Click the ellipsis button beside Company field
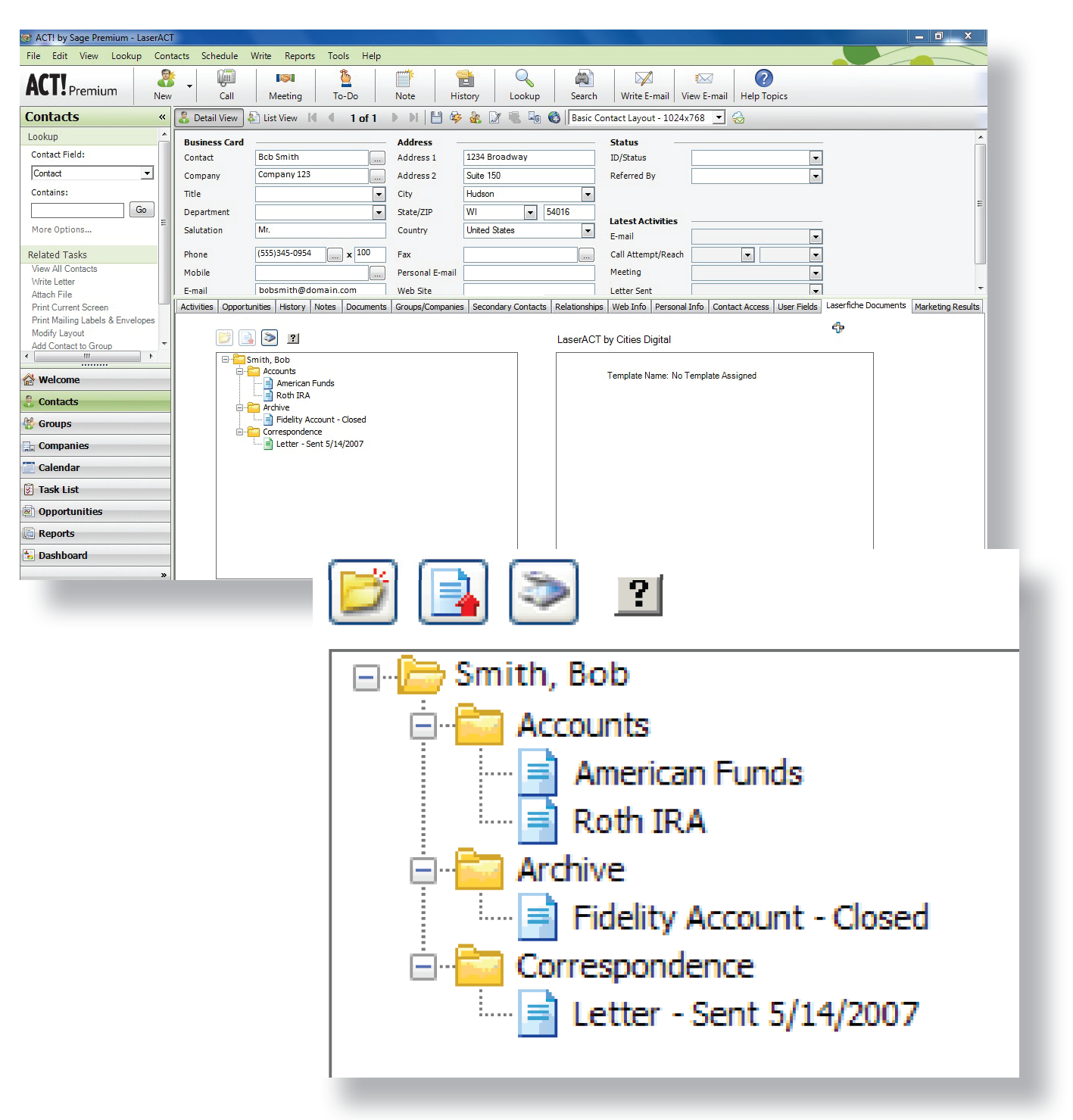 click(377, 176)
